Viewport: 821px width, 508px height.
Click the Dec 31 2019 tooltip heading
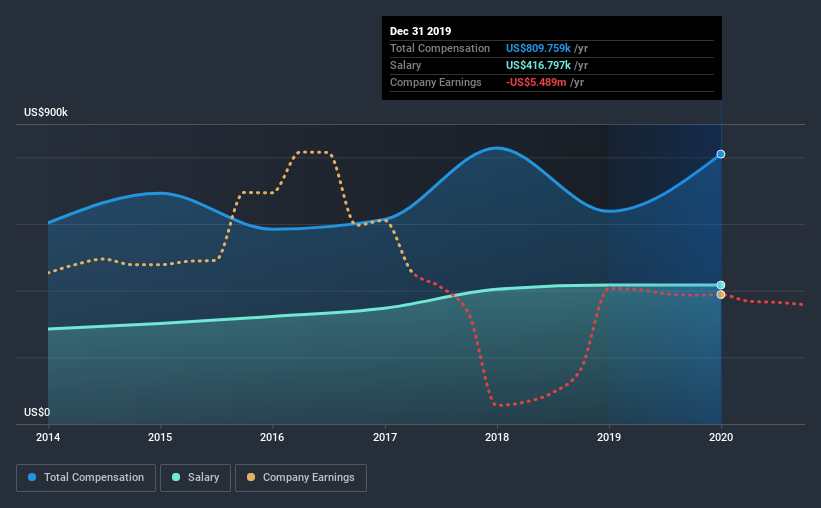[x=420, y=31]
